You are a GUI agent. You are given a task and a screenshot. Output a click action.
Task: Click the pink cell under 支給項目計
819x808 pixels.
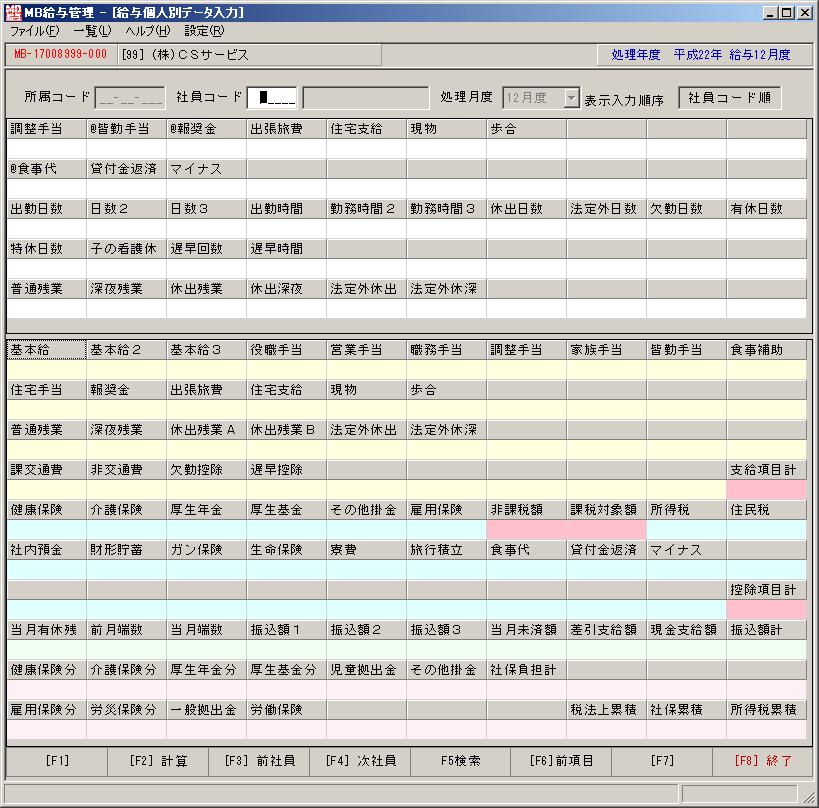pyautogui.click(x=766, y=490)
